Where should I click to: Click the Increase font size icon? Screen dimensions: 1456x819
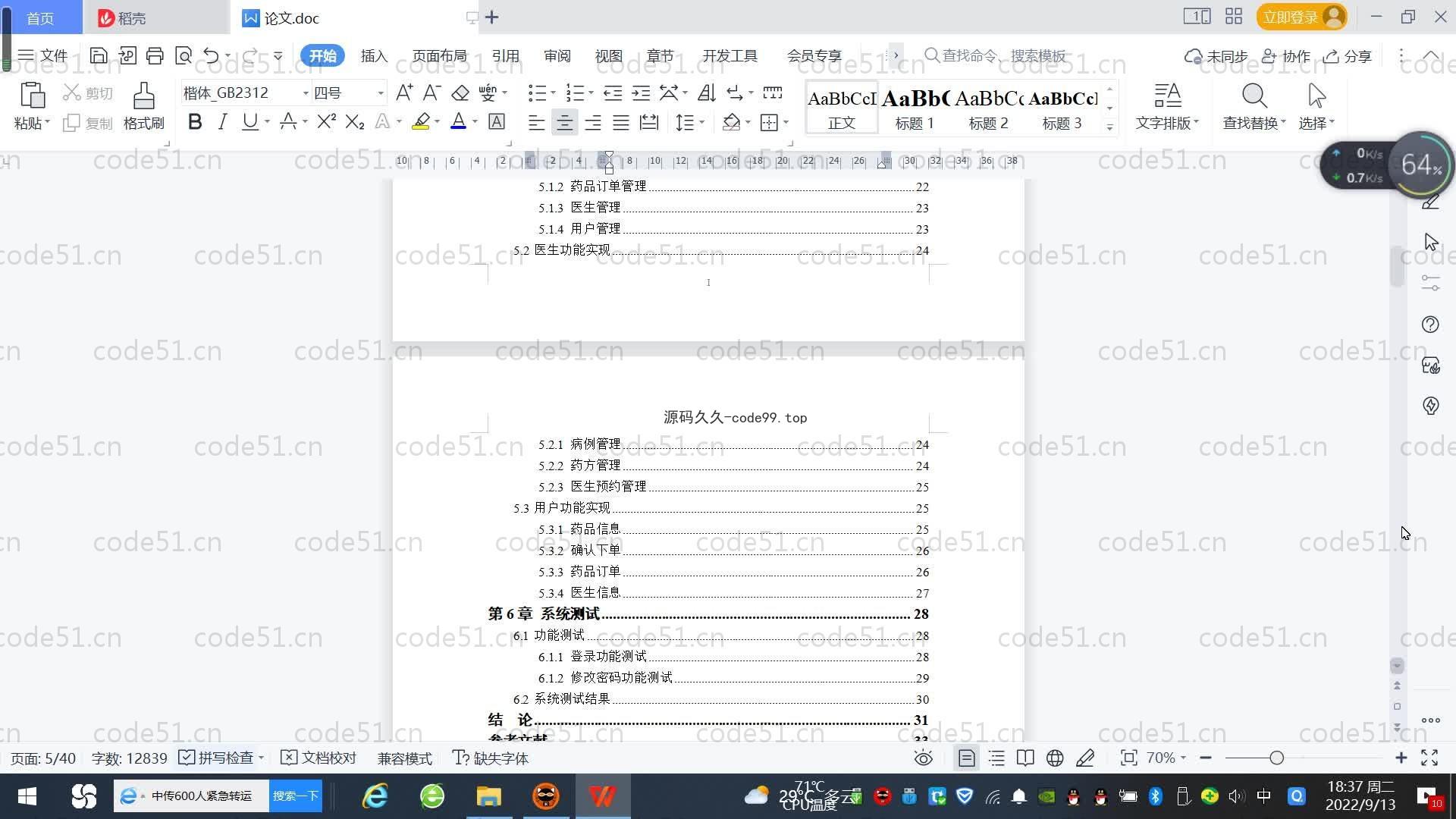click(x=404, y=93)
